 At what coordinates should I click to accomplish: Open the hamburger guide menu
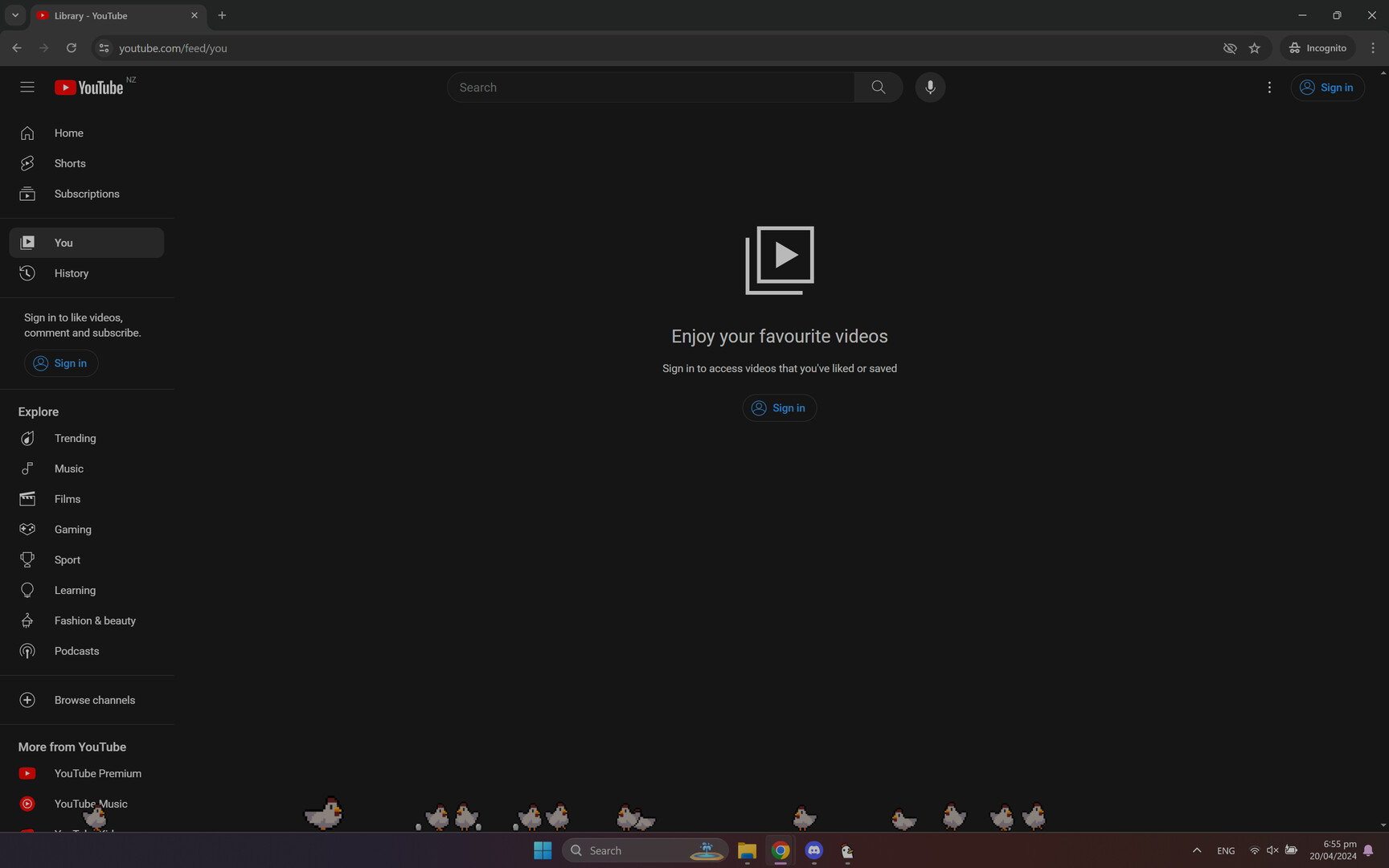[27, 87]
